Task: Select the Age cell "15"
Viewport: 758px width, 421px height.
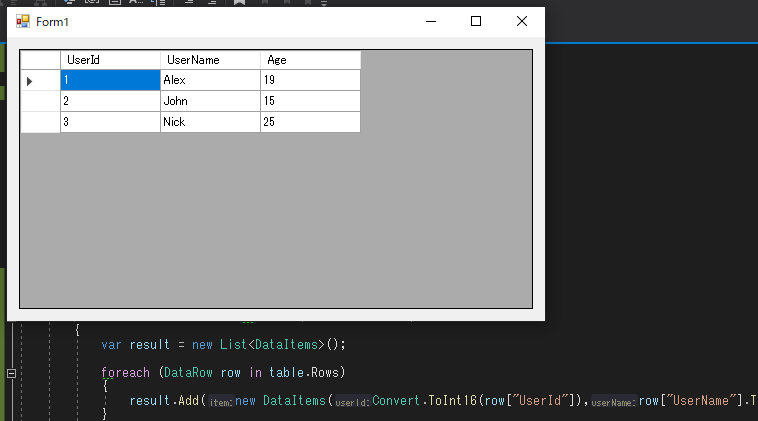Action: [310, 101]
